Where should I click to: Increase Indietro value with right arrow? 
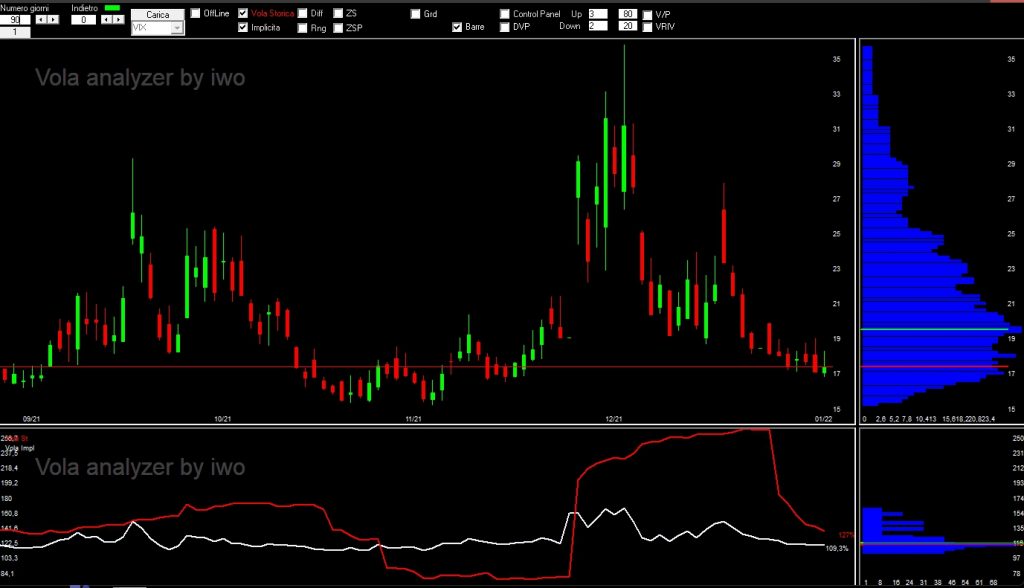(118, 20)
